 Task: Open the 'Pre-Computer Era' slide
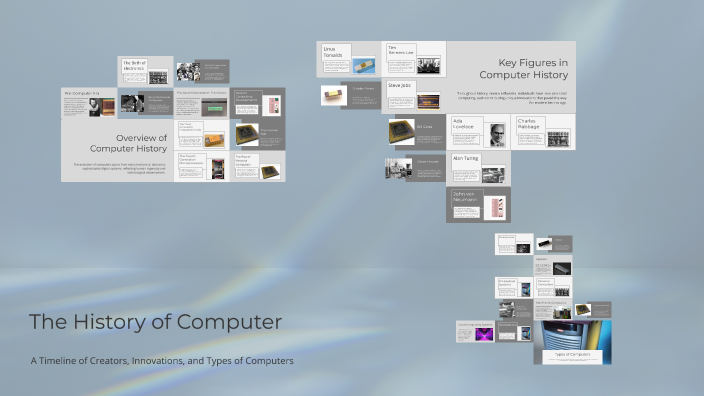tap(89, 103)
